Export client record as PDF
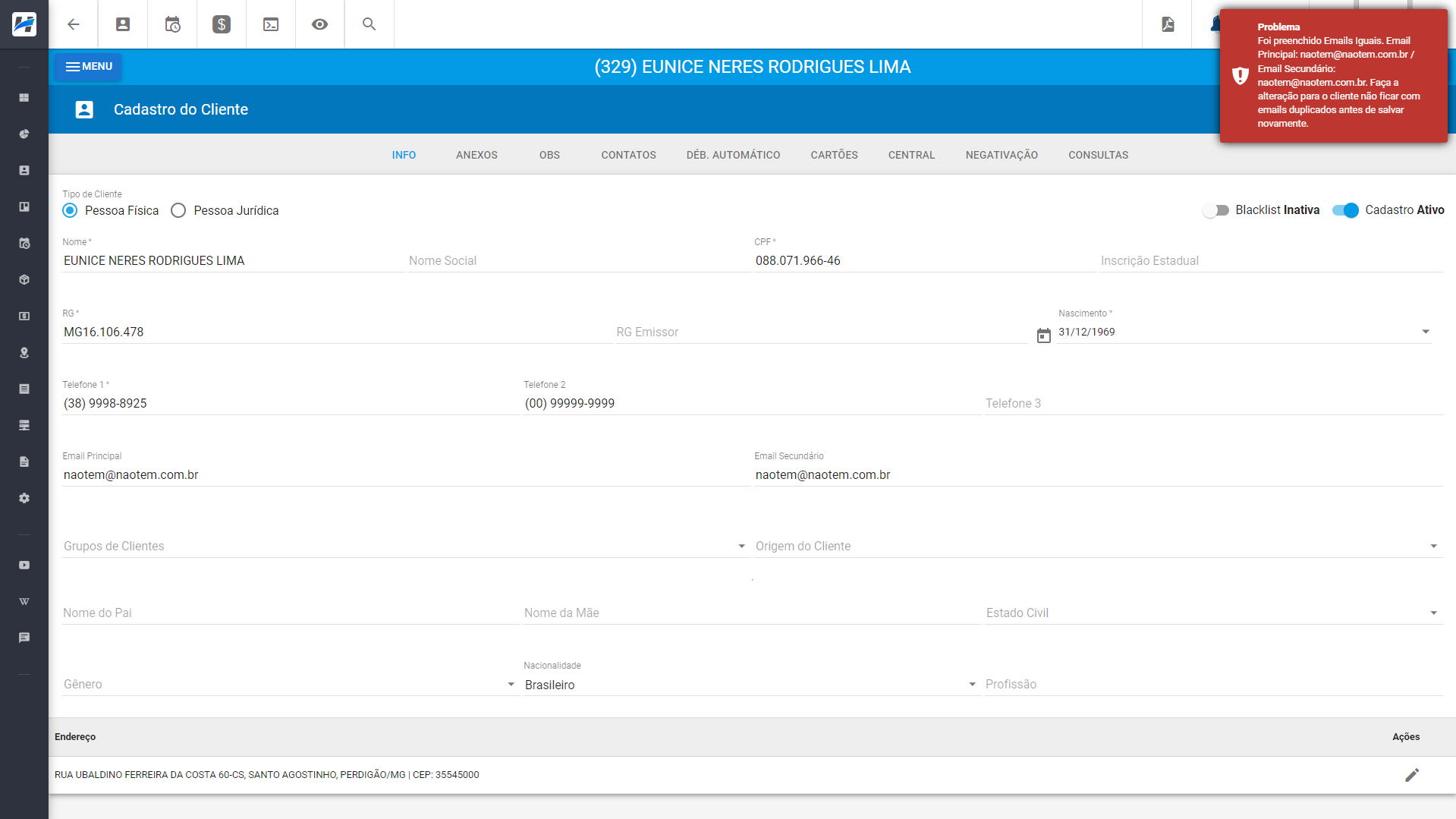Viewport: 1456px width, 819px height. 1168,24
